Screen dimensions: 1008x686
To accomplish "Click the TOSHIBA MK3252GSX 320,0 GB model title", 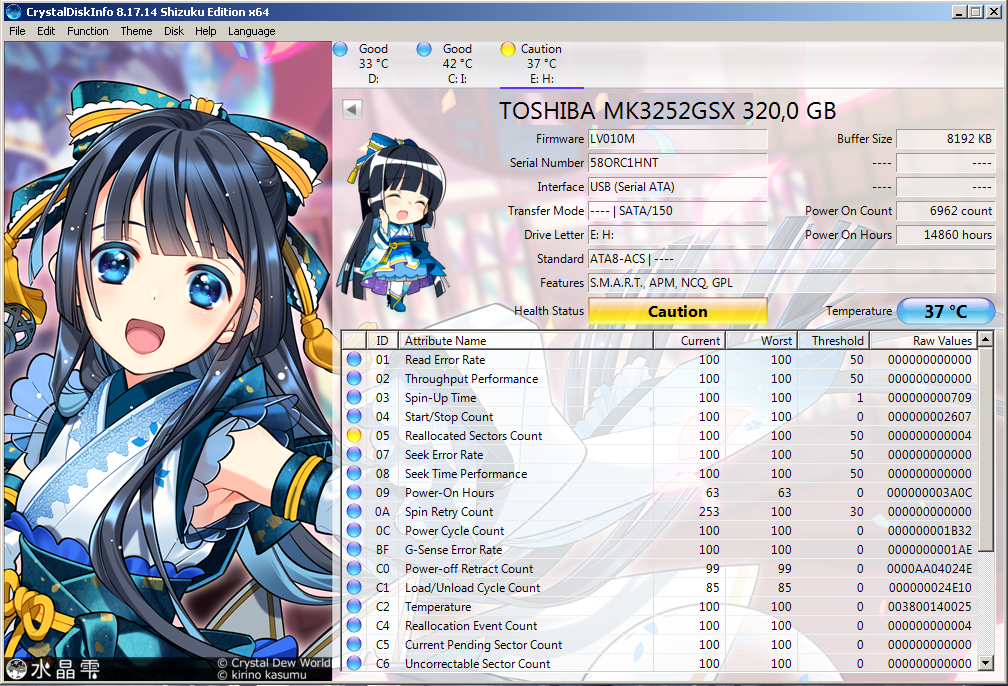I will (x=668, y=111).
